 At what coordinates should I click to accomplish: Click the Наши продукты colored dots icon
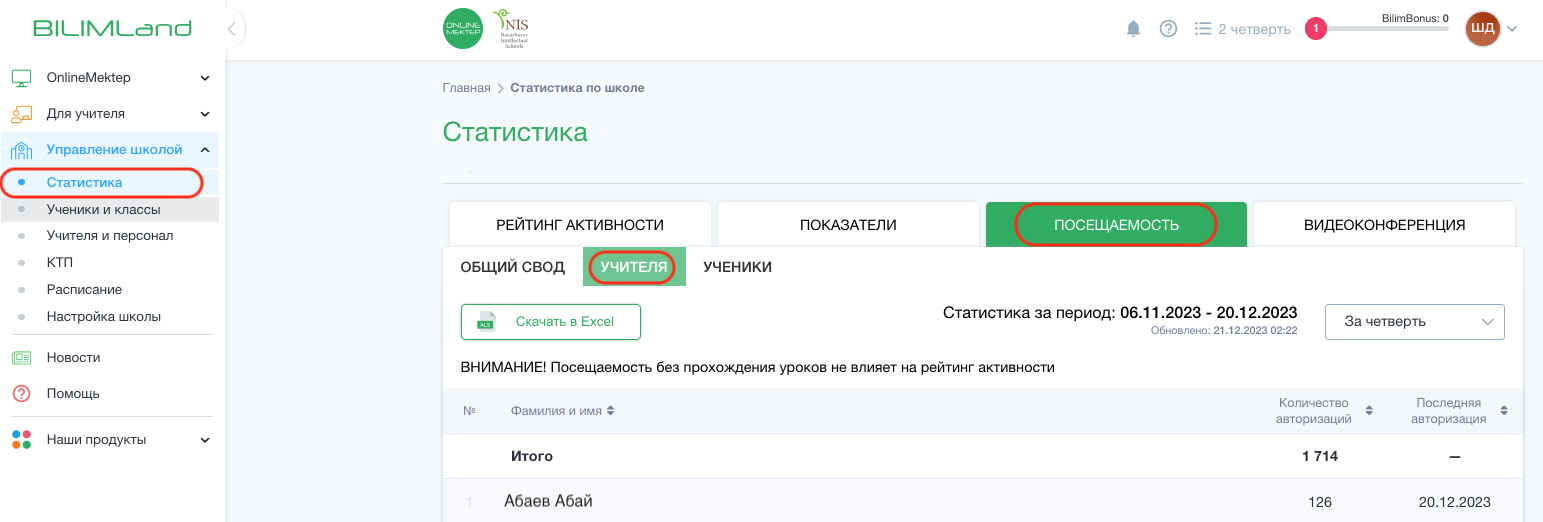coord(22,440)
